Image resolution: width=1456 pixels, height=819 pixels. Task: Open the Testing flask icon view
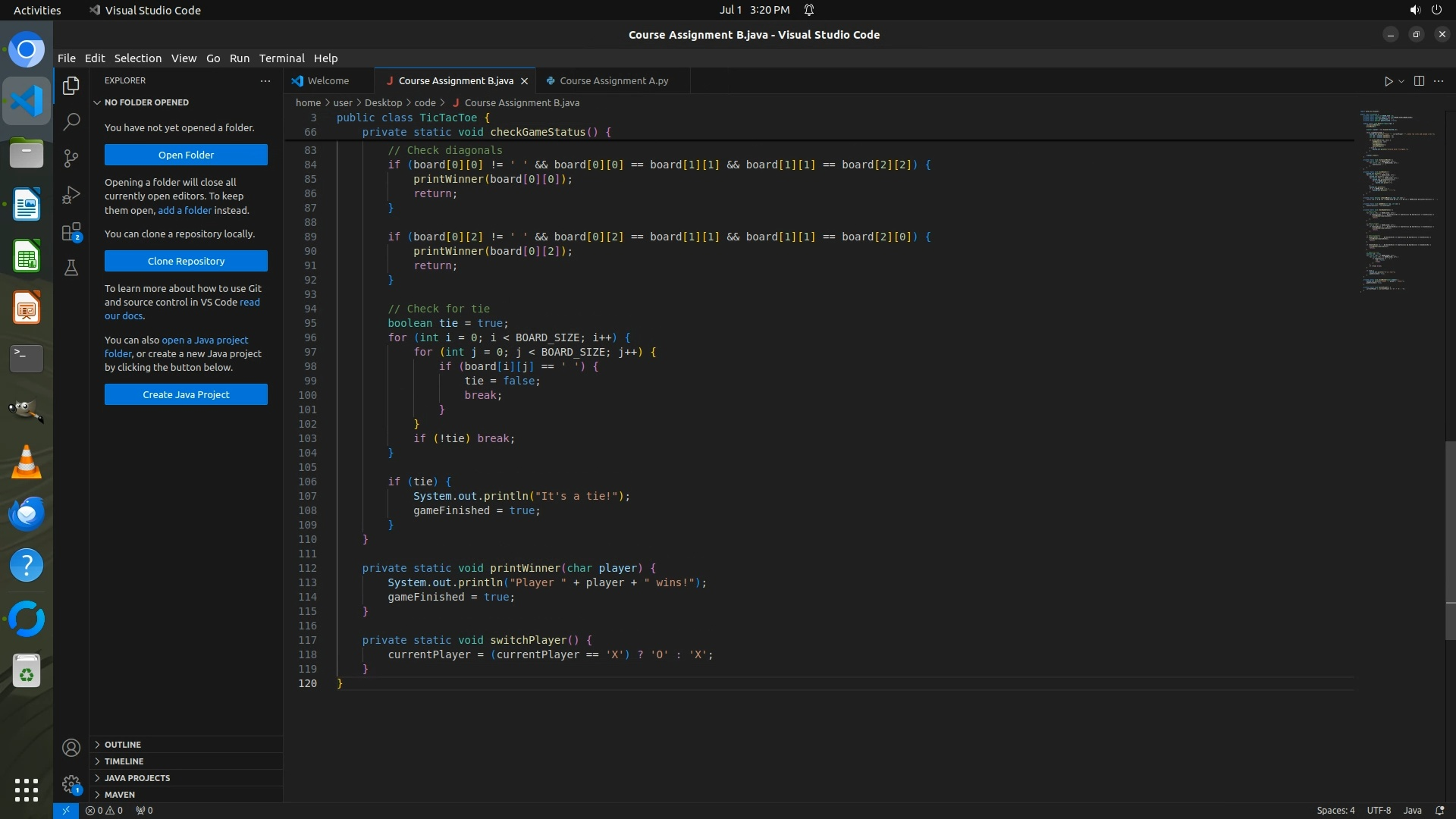[x=71, y=268]
